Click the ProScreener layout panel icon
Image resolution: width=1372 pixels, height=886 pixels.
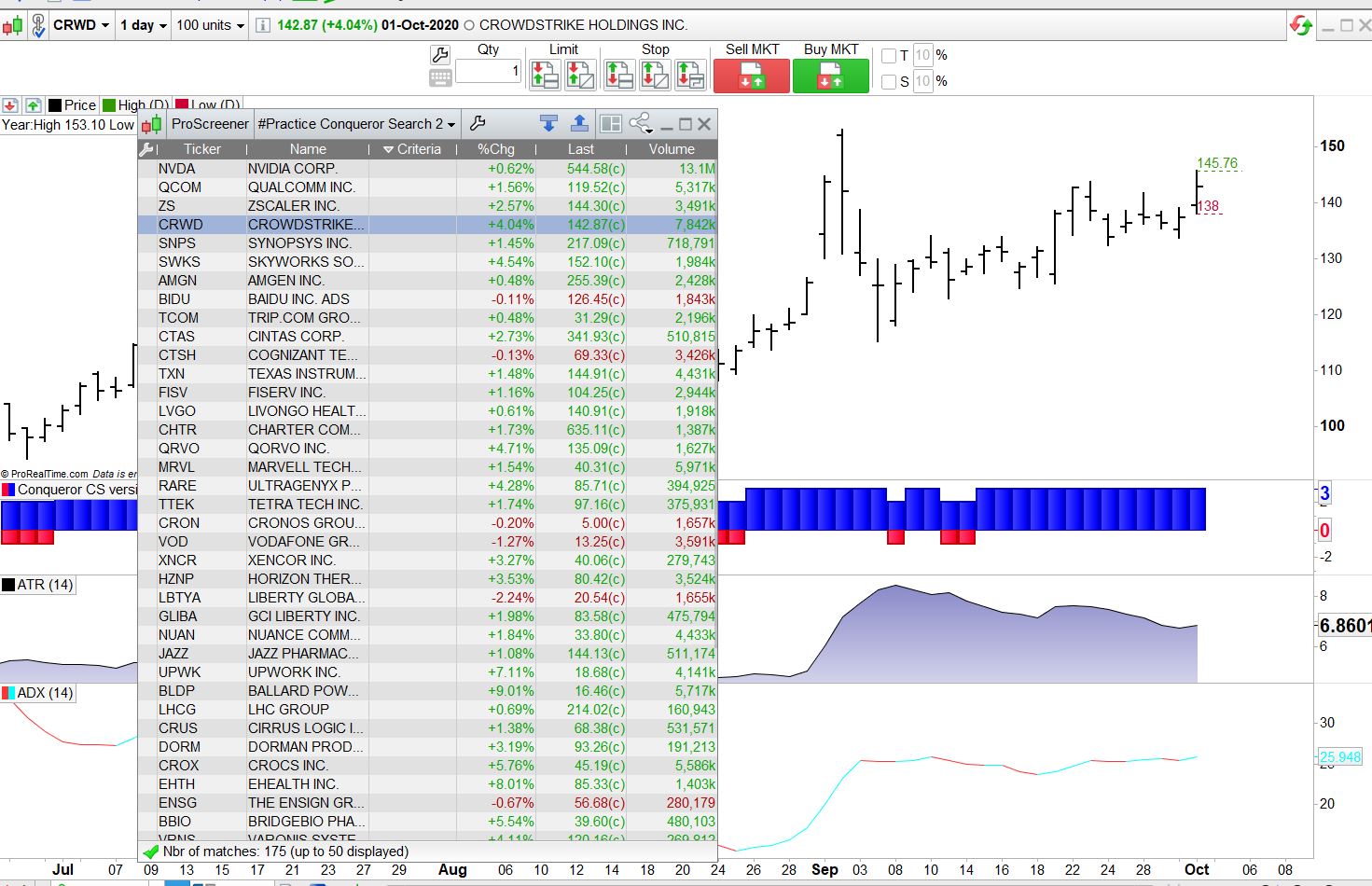(611, 123)
